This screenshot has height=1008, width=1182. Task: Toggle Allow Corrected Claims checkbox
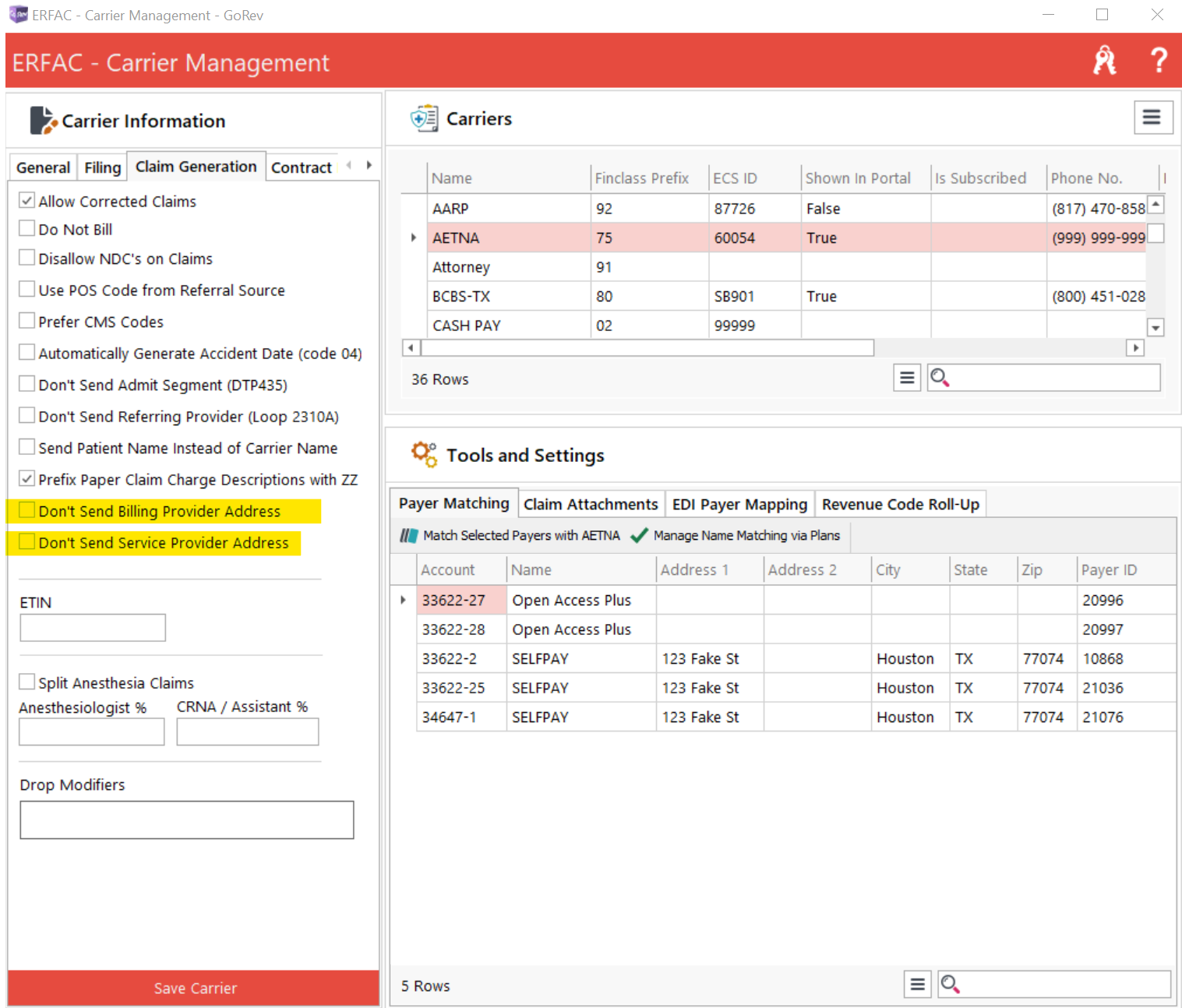click(x=27, y=200)
